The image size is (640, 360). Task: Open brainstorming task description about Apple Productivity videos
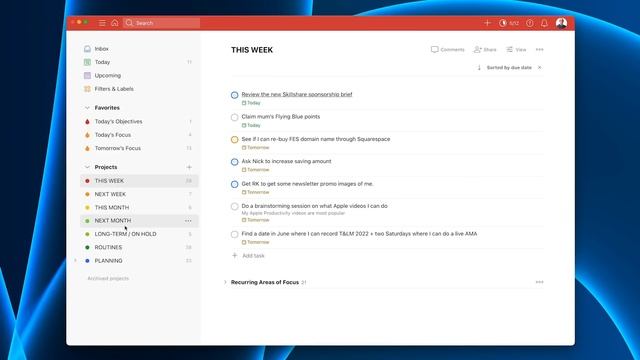click(293, 213)
